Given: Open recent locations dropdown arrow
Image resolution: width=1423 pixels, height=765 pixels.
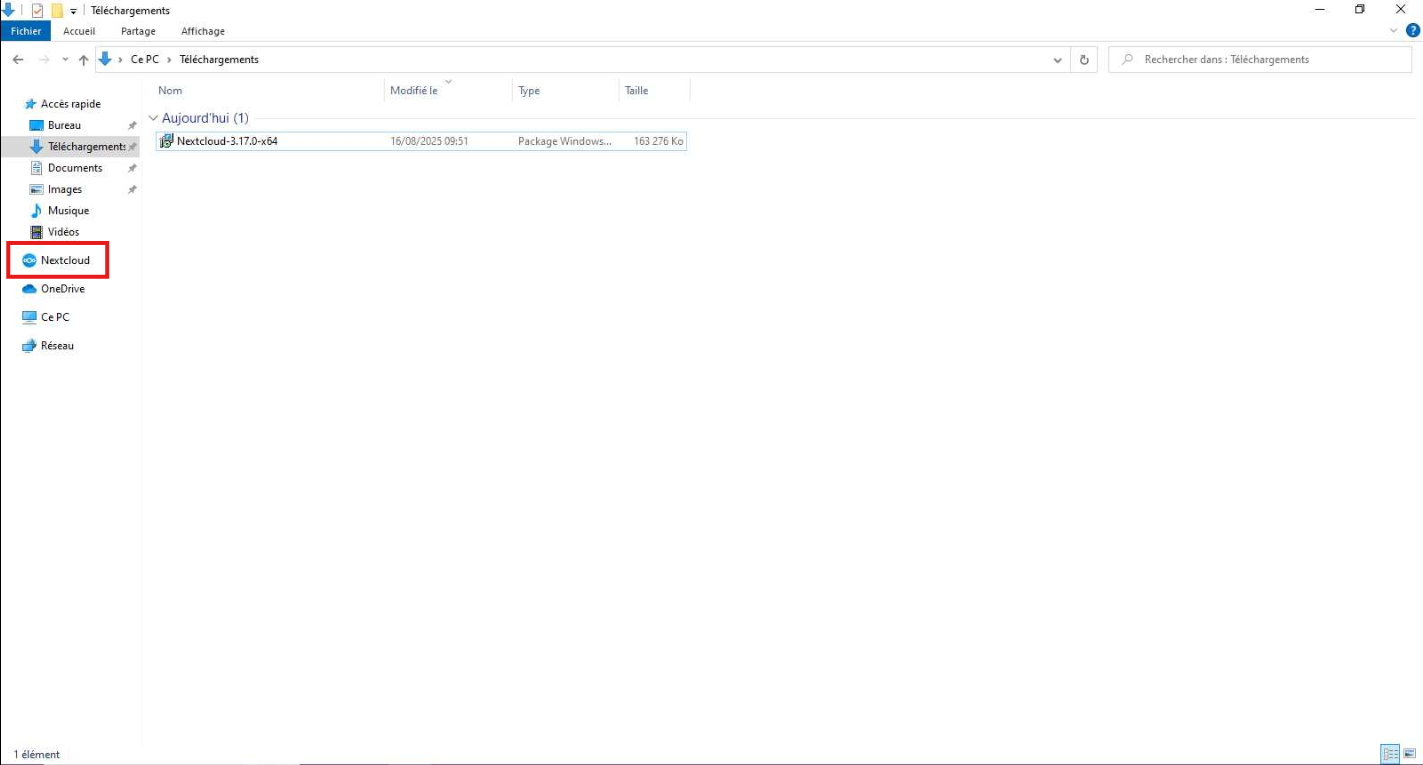Looking at the screenshot, I should (66, 60).
